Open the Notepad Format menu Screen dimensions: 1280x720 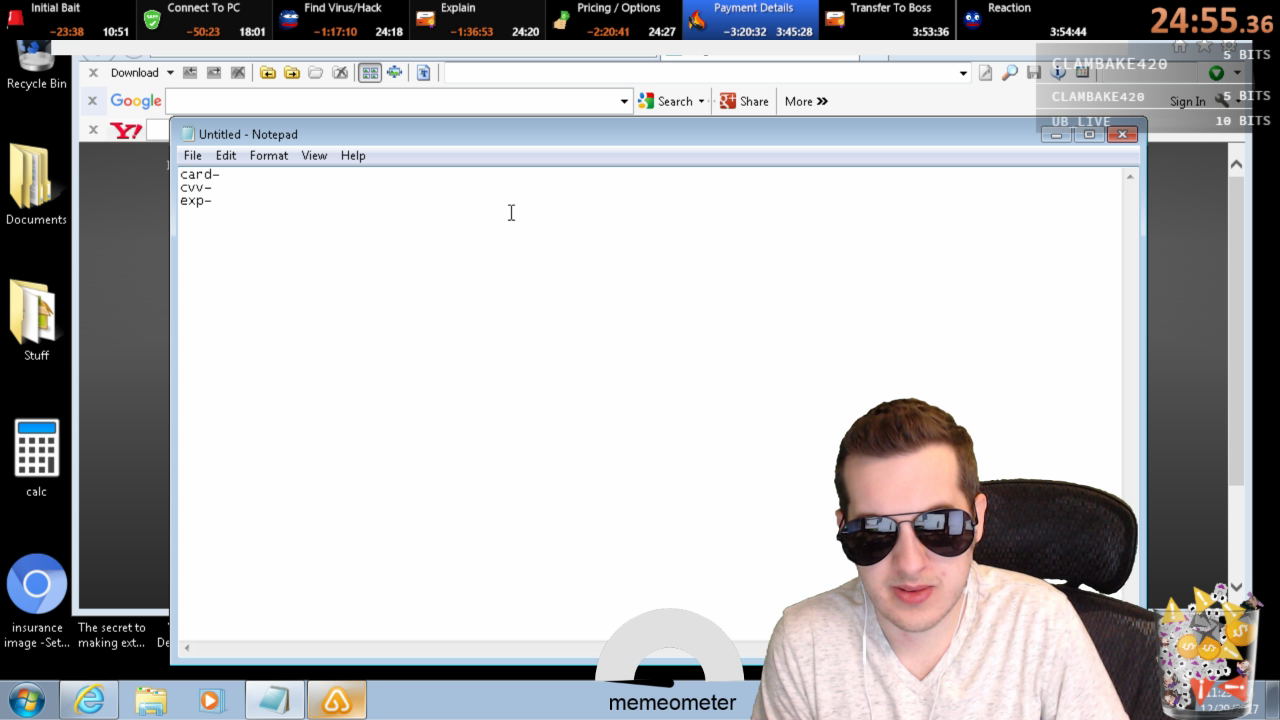(x=269, y=156)
